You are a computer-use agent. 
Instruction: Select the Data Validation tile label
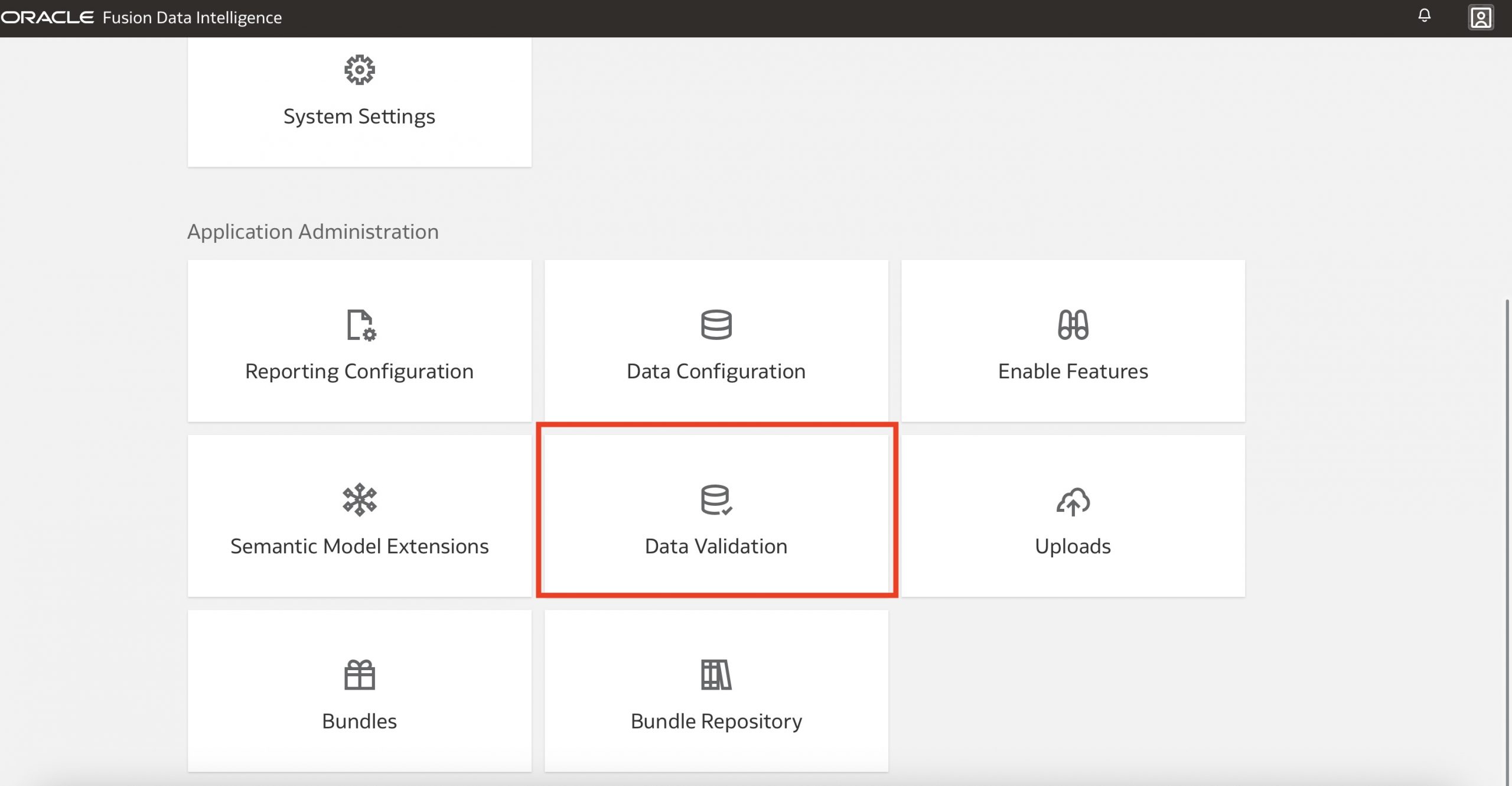click(x=716, y=546)
